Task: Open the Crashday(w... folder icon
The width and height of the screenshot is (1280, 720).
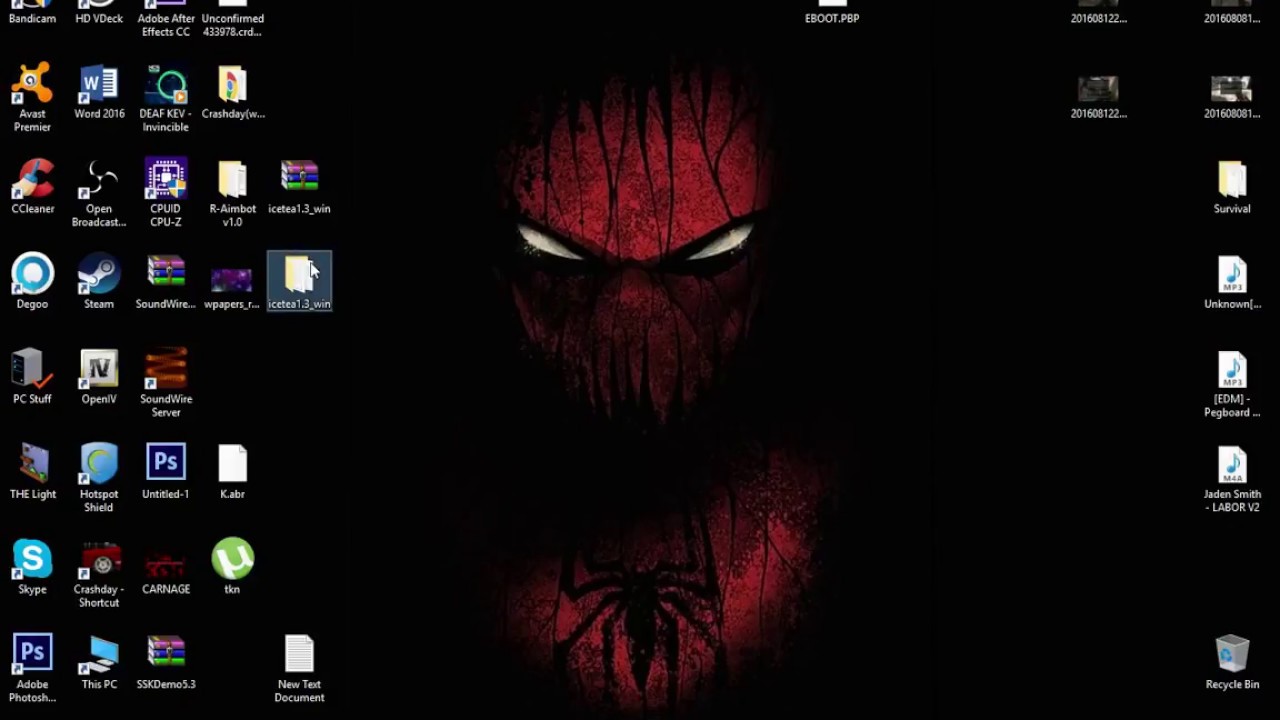Action: 232,92
